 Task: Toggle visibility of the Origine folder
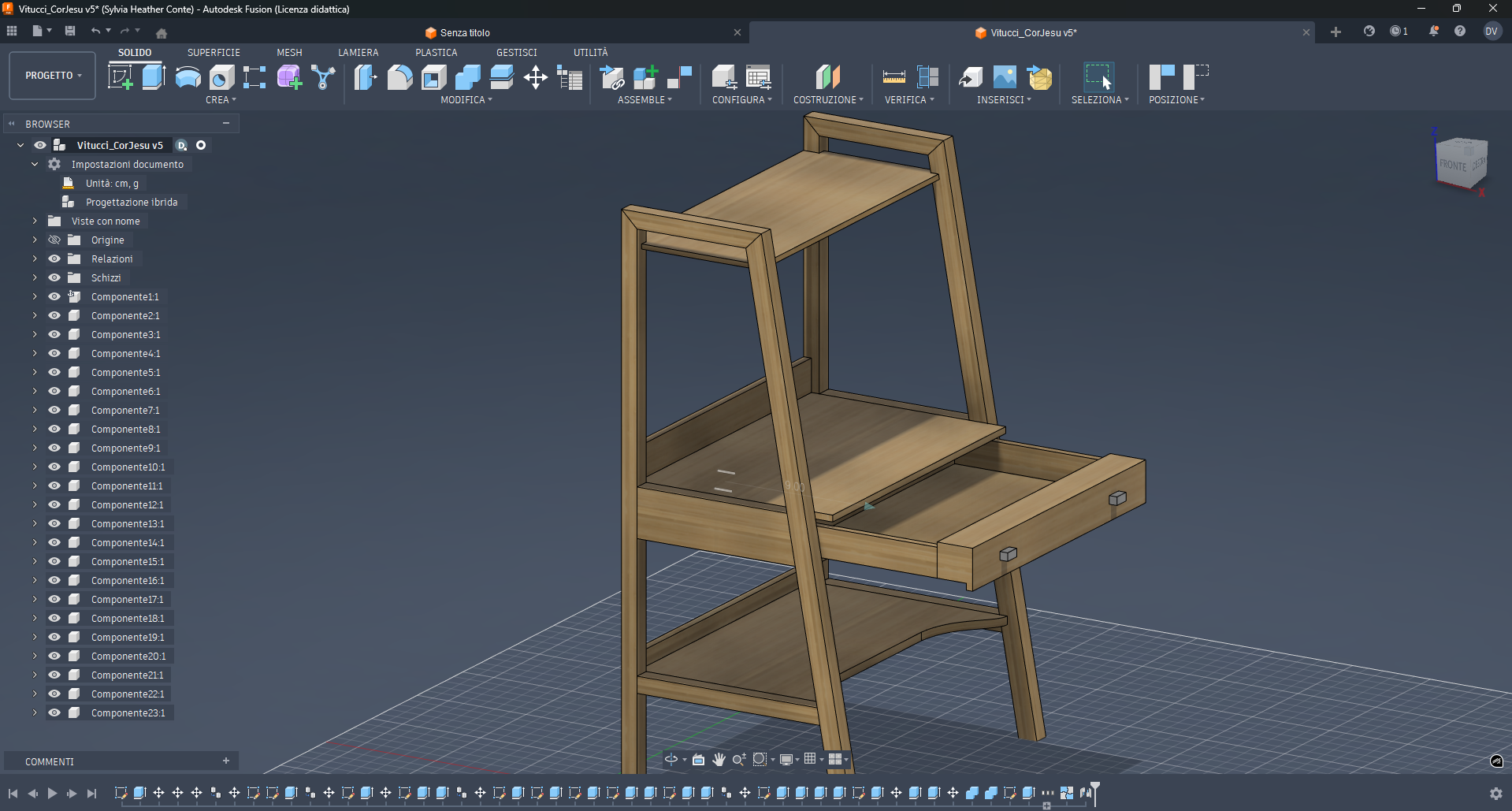(54, 240)
